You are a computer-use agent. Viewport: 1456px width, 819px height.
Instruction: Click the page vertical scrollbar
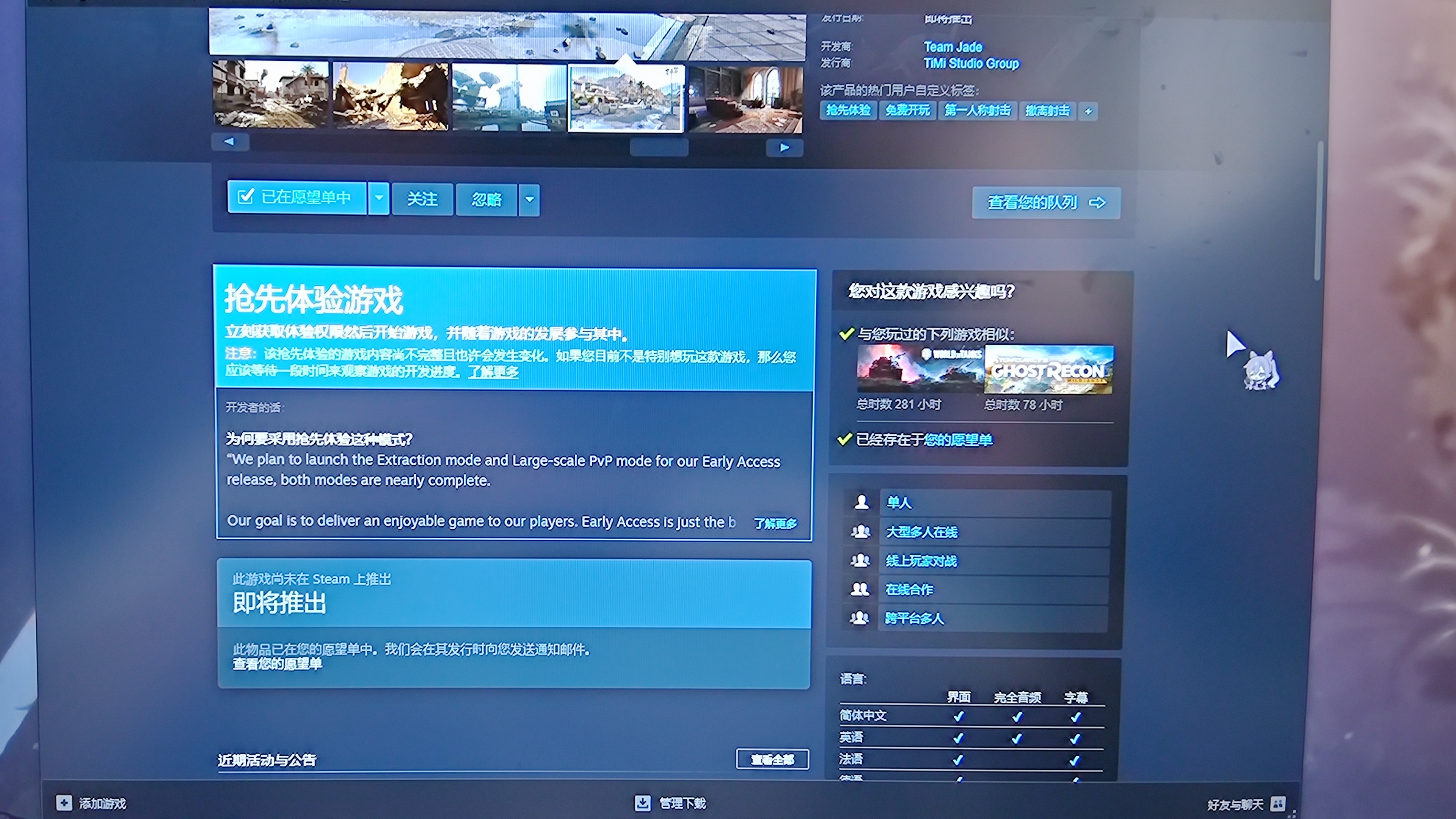[x=1319, y=210]
